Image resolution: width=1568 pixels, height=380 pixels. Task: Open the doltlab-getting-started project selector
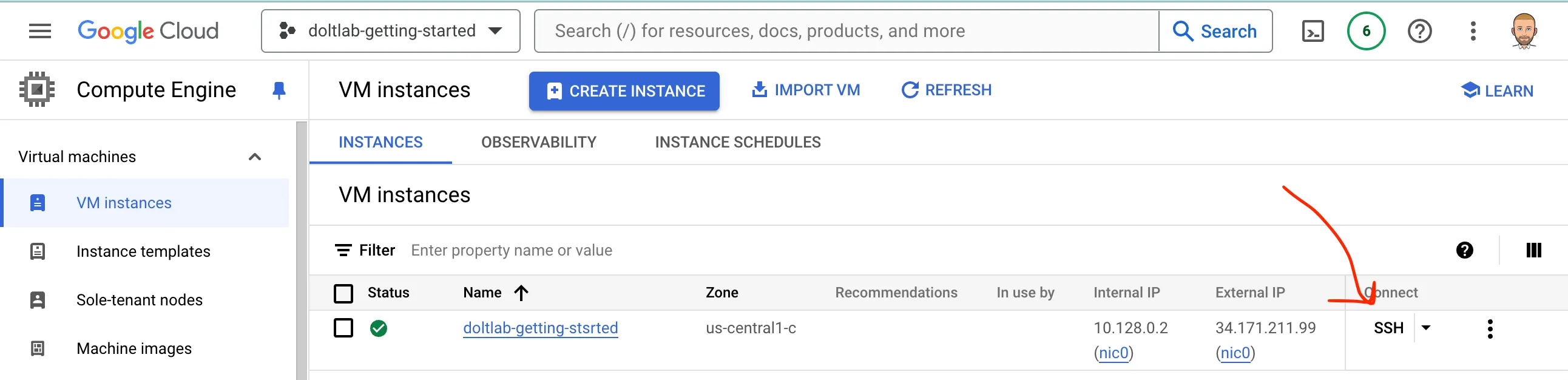[x=390, y=31]
